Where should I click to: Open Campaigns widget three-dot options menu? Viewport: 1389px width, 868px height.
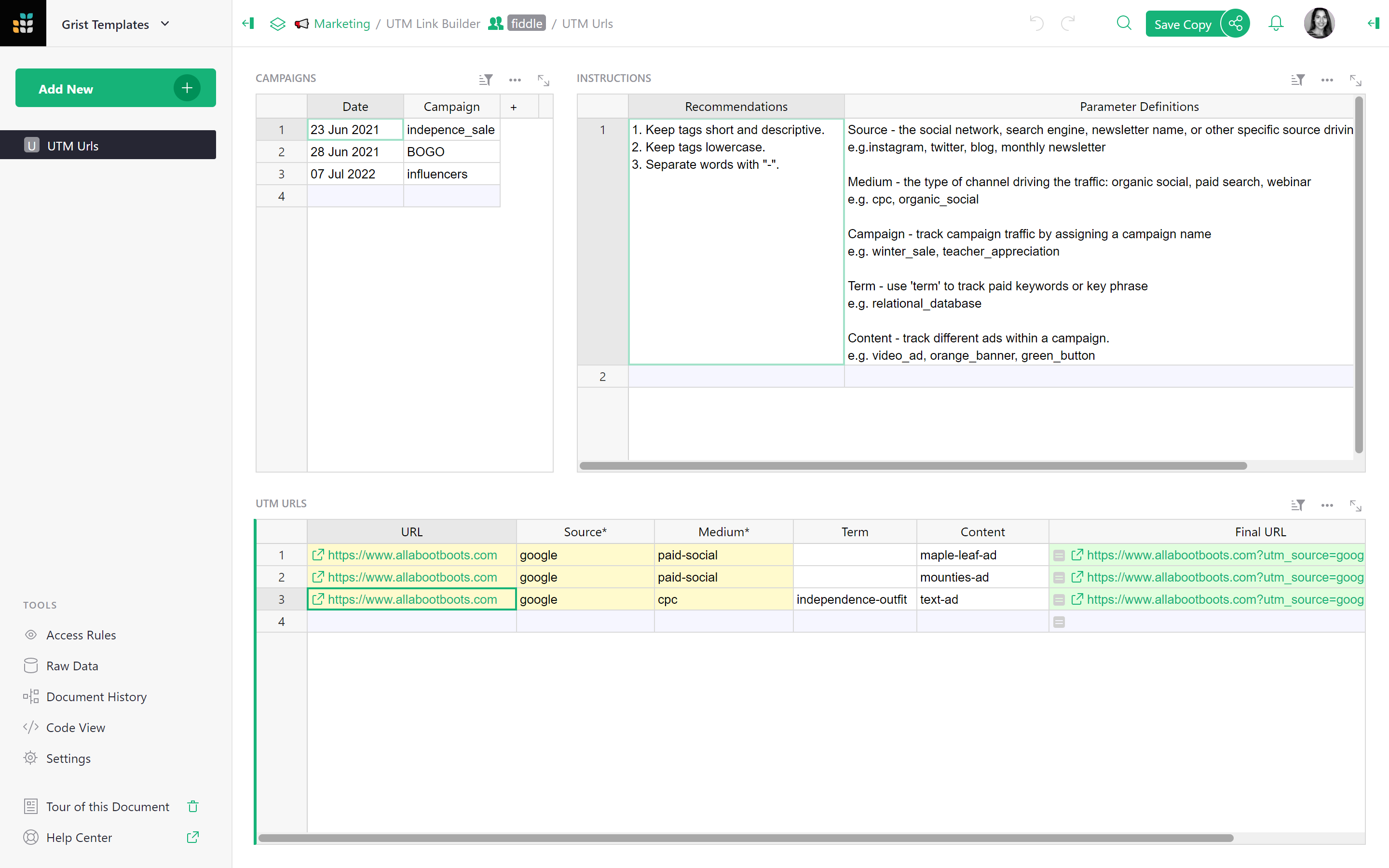[x=515, y=80]
